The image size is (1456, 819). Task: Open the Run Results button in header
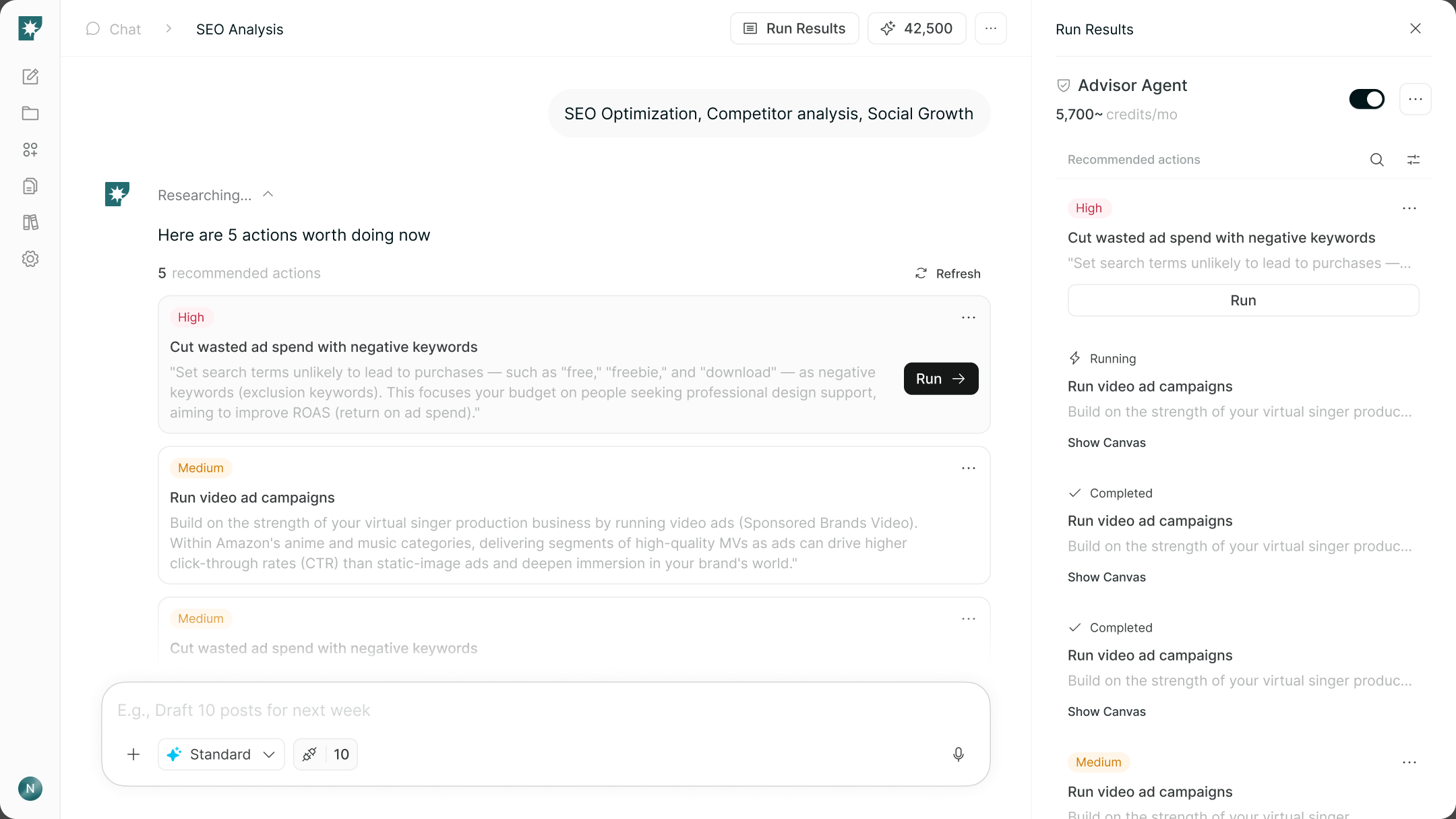[x=795, y=28]
